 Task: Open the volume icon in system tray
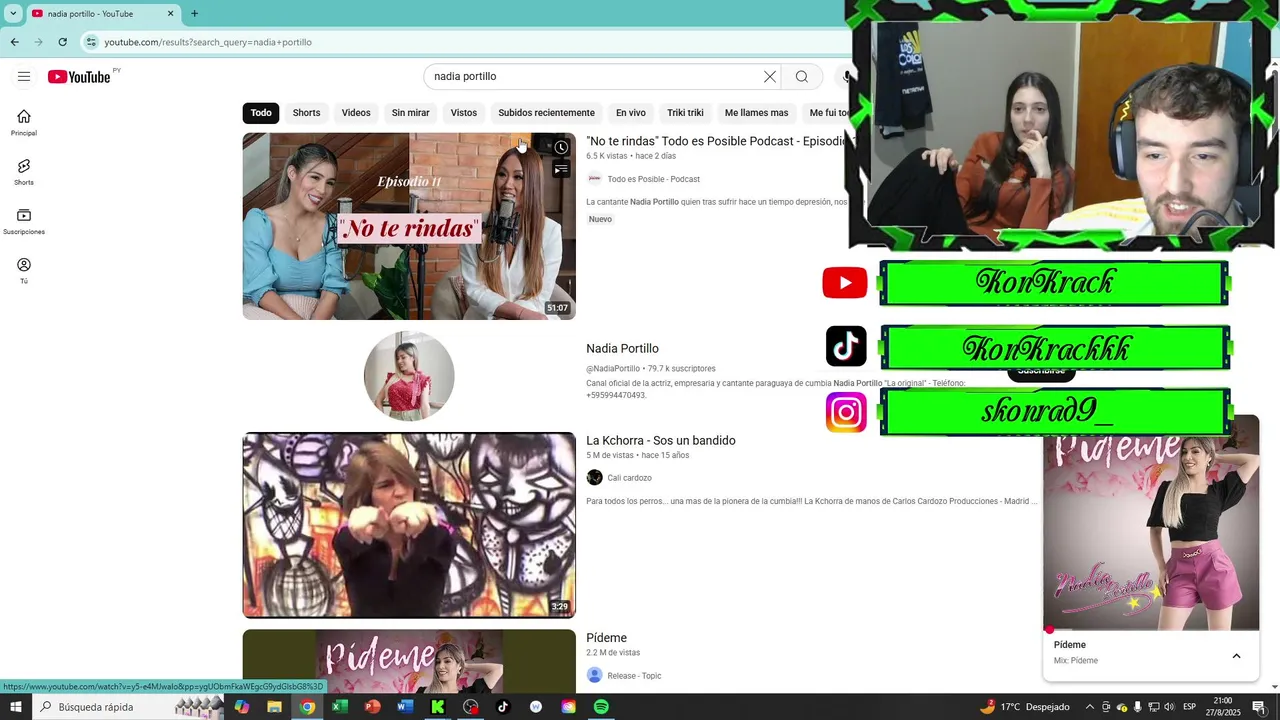(1170, 707)
